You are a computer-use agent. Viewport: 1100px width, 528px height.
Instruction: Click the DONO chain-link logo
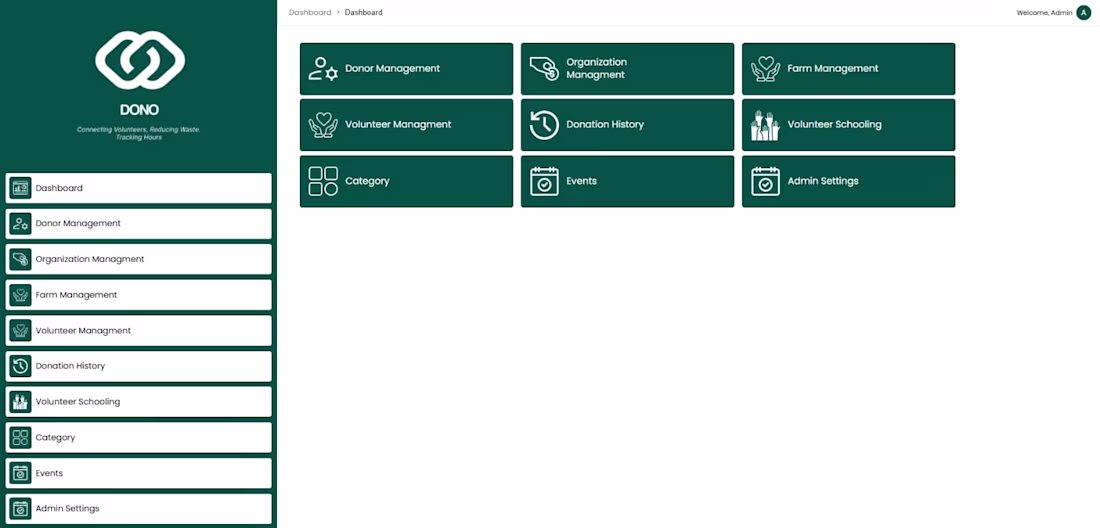click(140, 60)
